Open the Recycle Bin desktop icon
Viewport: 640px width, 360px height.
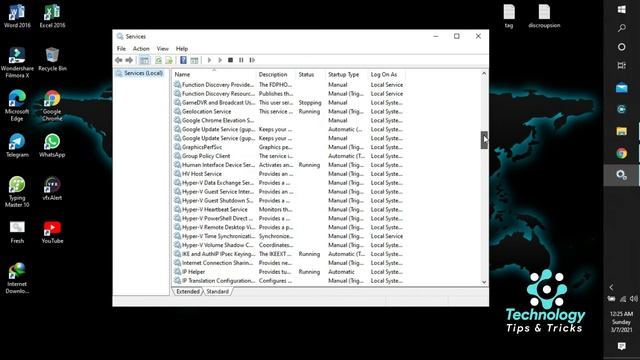coord(52,59)
